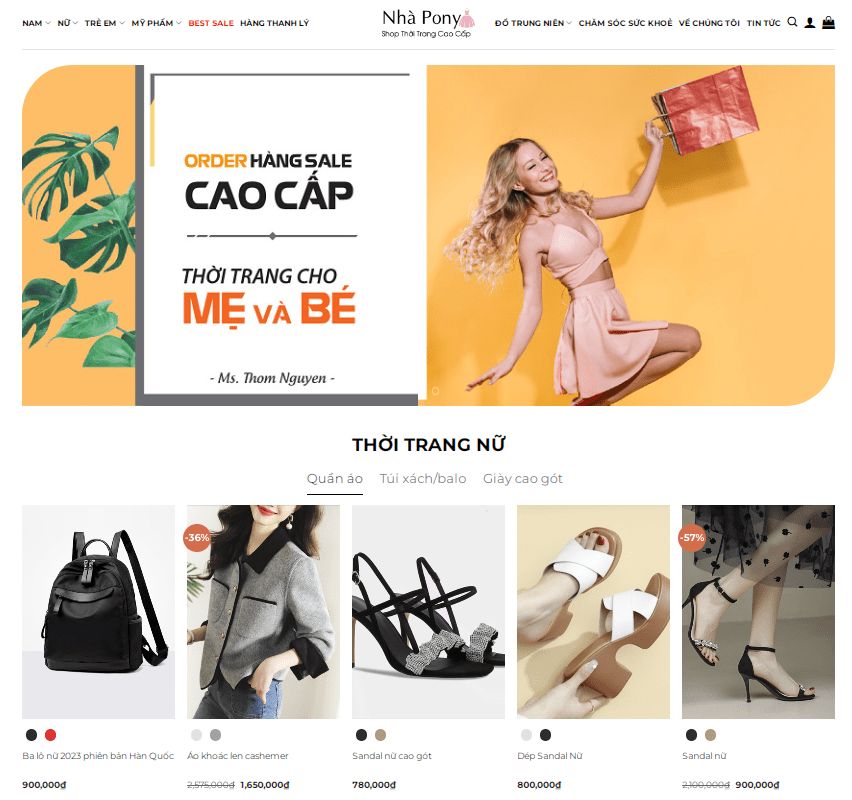Click the -57% discount badge

pyautogui.click(x=692, y=538)
